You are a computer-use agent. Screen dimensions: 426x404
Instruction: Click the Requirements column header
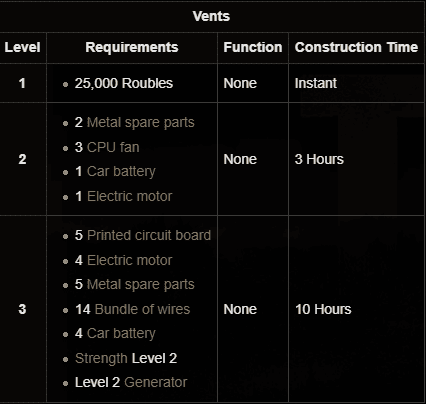click(x=132, y=47)
